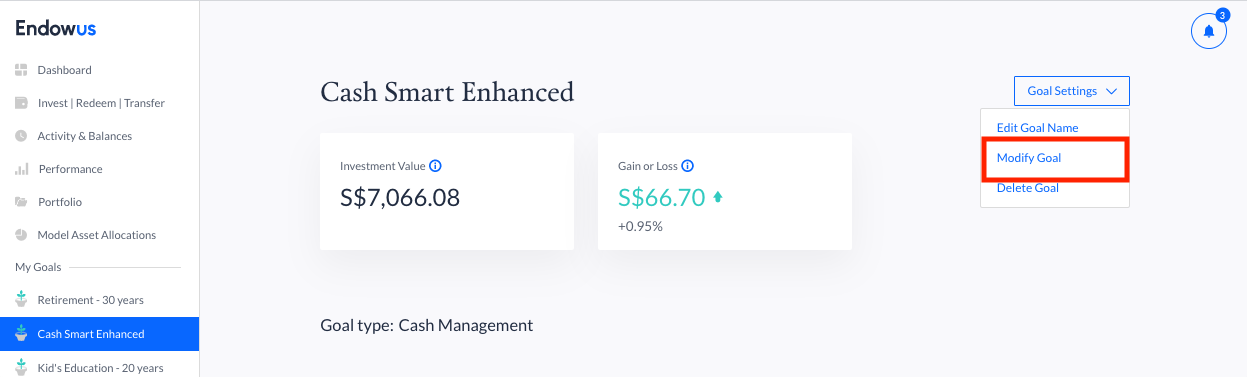This screenshot has height=377, width=1247.
Task: Collapse the Goal Settings dropdown
Action: [x=1071, y=91]
